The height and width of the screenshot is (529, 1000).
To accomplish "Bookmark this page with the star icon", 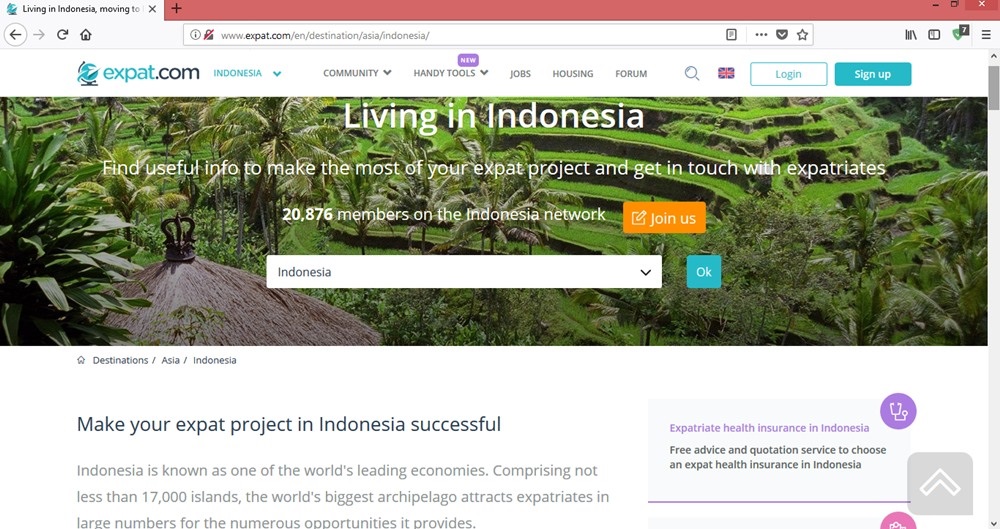I will [x=802, y=34].
